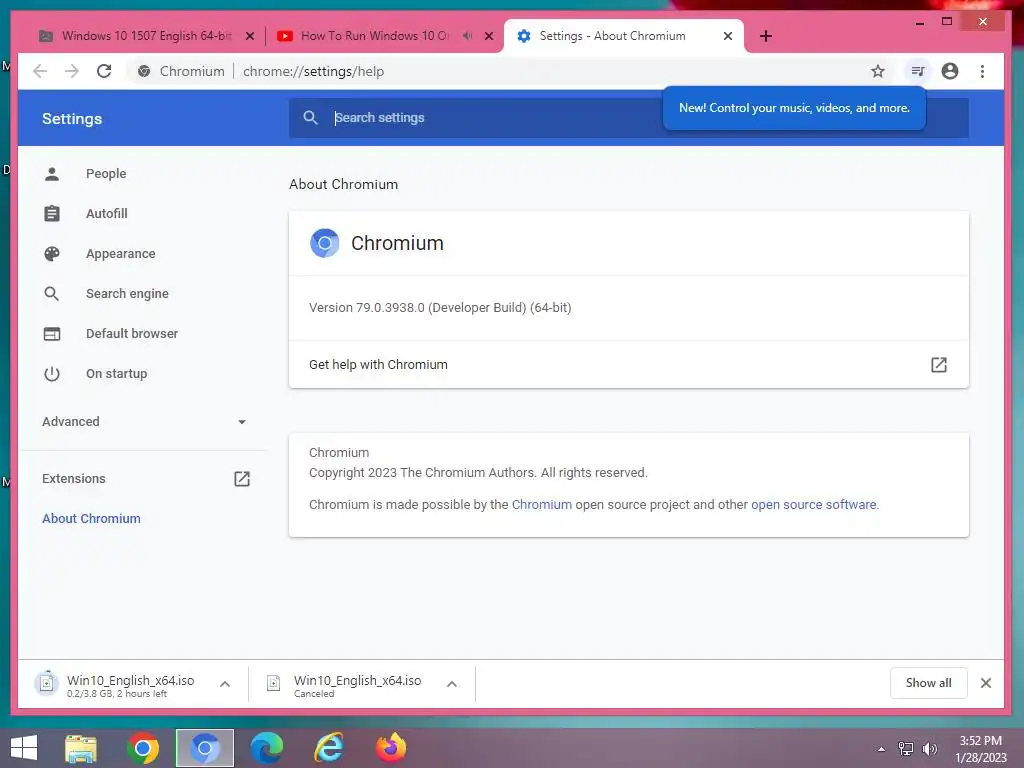Screen dimensions: 1024x768
Task: Follow the open source software link
Action: tap(814, 505)
